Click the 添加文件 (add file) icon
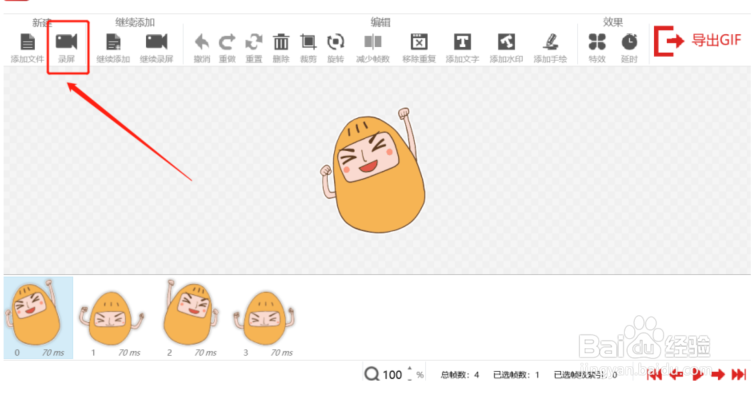755x396 pixels. pyautogui.click(x=28, y=42)
